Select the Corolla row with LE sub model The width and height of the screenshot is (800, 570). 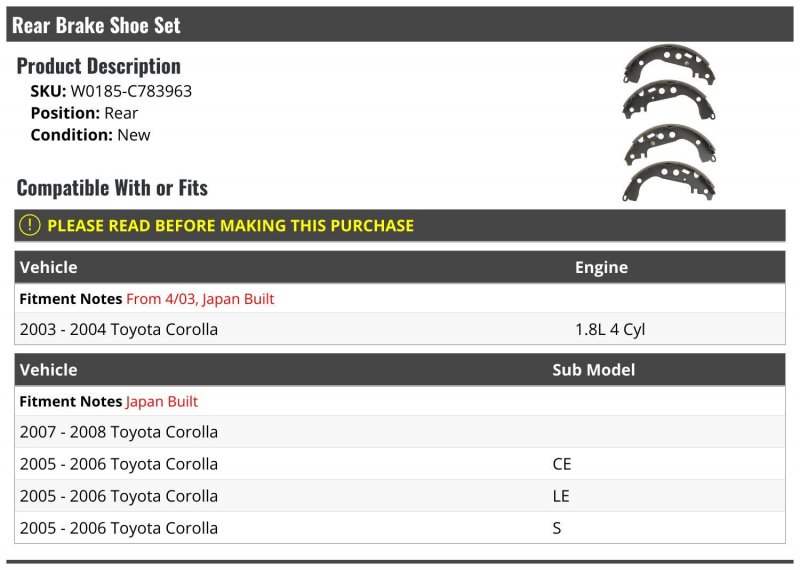coord(400,496)
